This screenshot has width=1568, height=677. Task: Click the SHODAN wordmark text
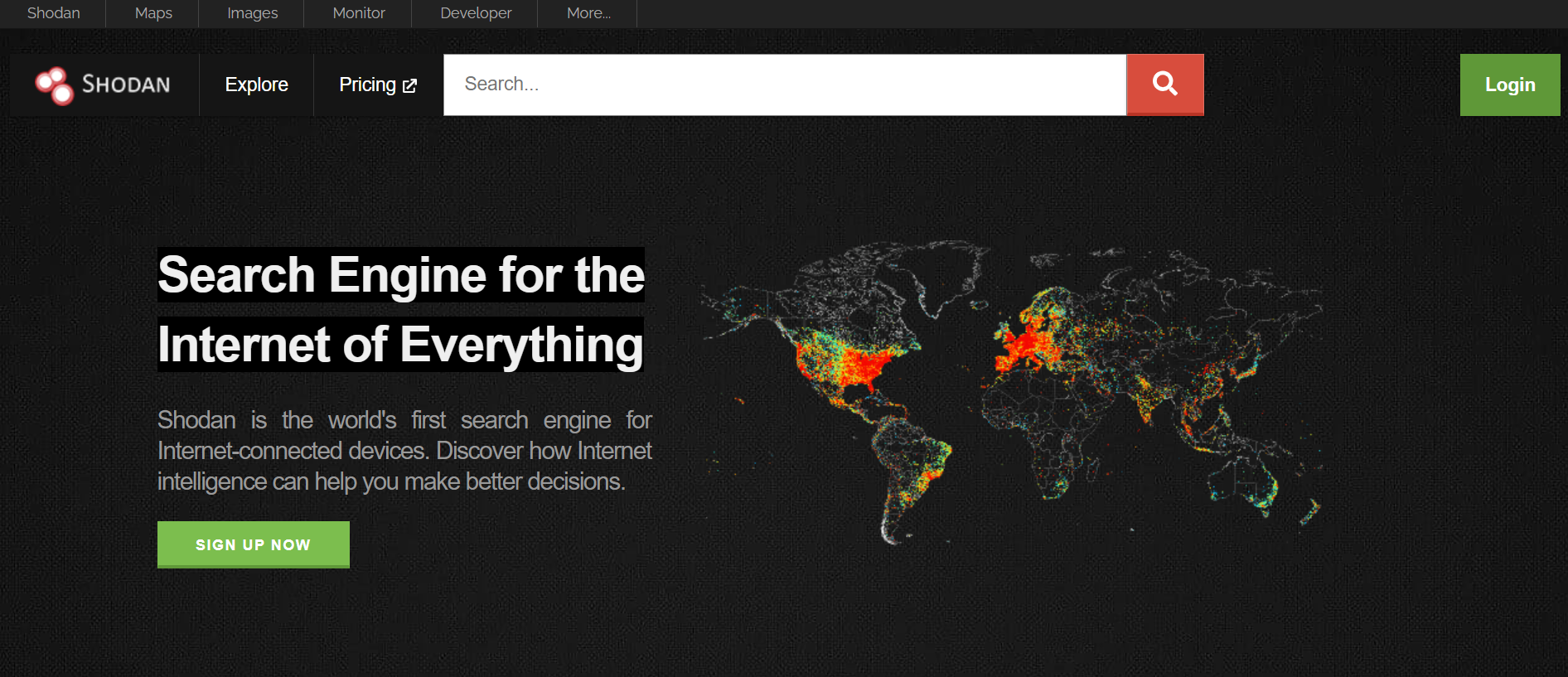pos(126,85)
